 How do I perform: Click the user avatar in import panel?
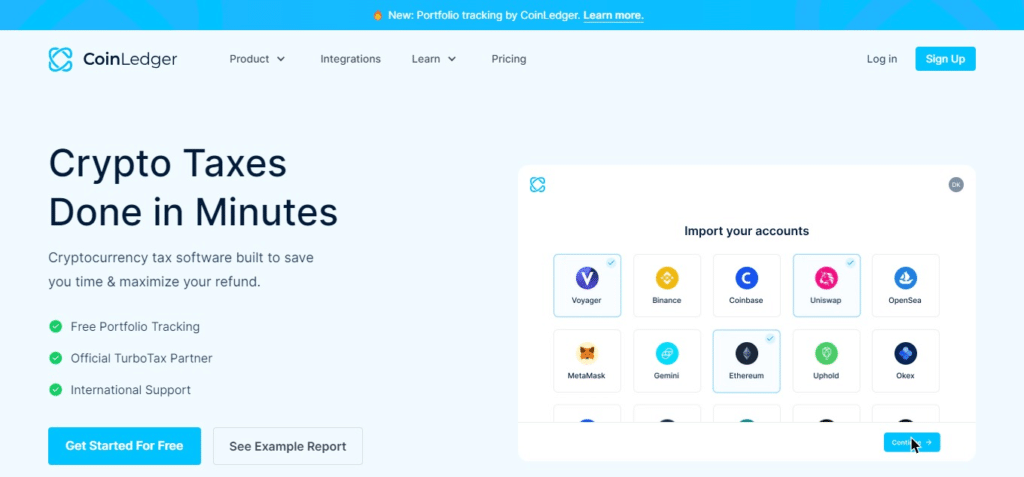click(956, 184)
